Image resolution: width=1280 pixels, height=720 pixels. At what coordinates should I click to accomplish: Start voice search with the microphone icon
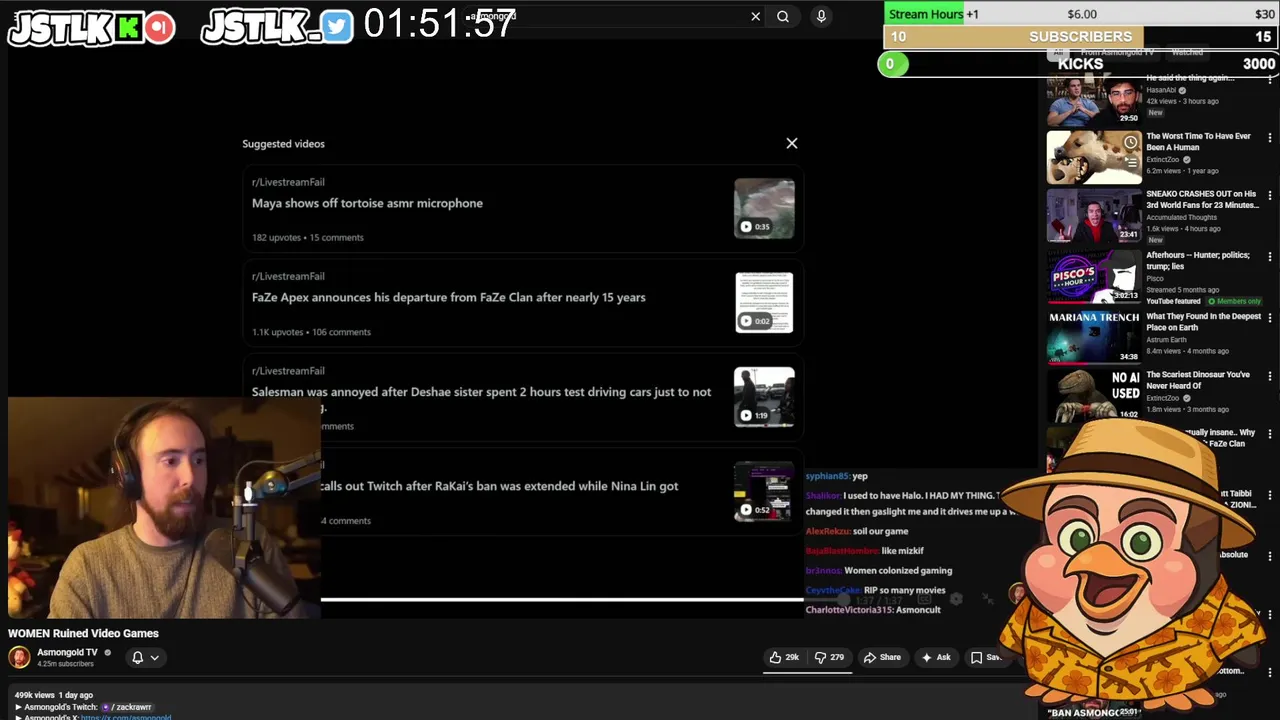pyautogui.click(x=821, y=16)
